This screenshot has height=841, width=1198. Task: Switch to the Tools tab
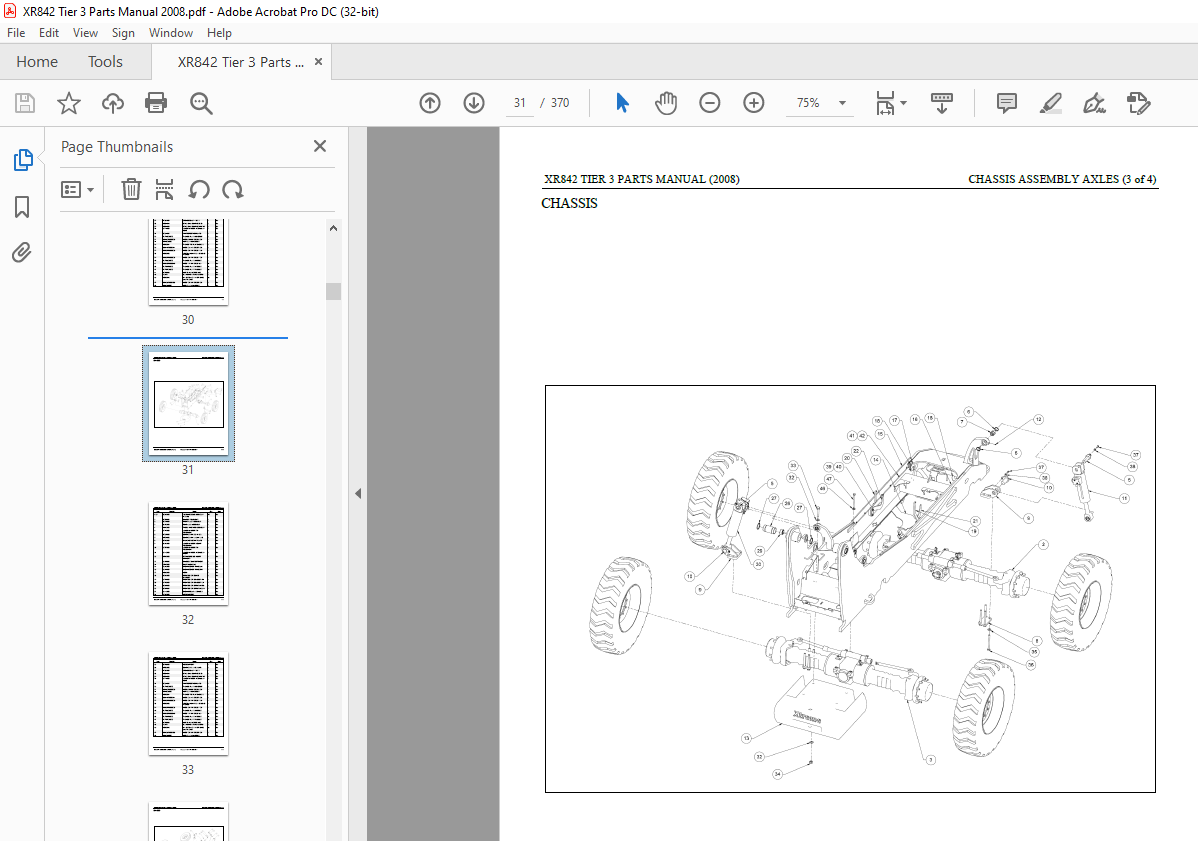tap(105, 62)
